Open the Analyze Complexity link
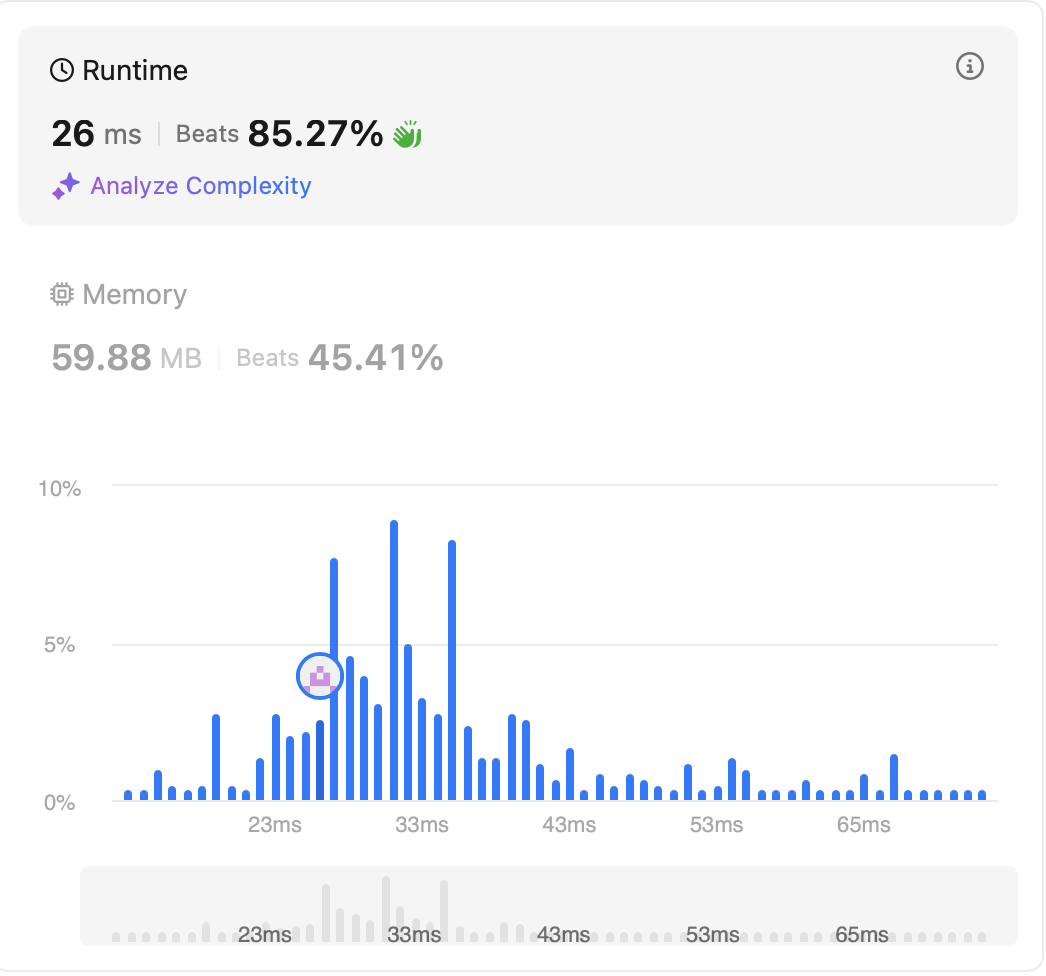The width and height of the screenshot is (1046, 976). click(201, 186)
